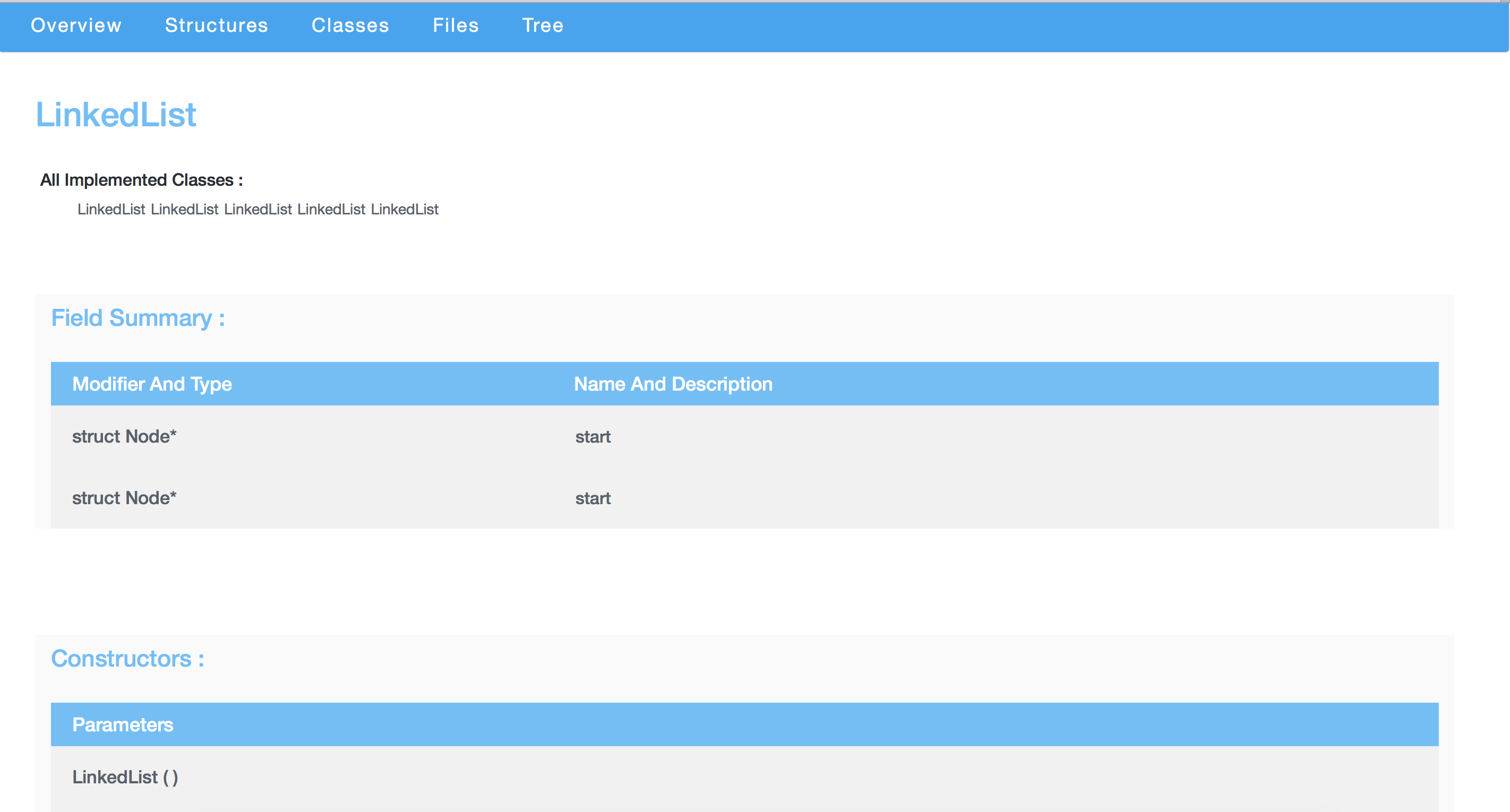Image resolution: width=1510 pixels, height=812 pixels.
Task: Click the LinkedList page title
Action: click(x=116, y=114)
